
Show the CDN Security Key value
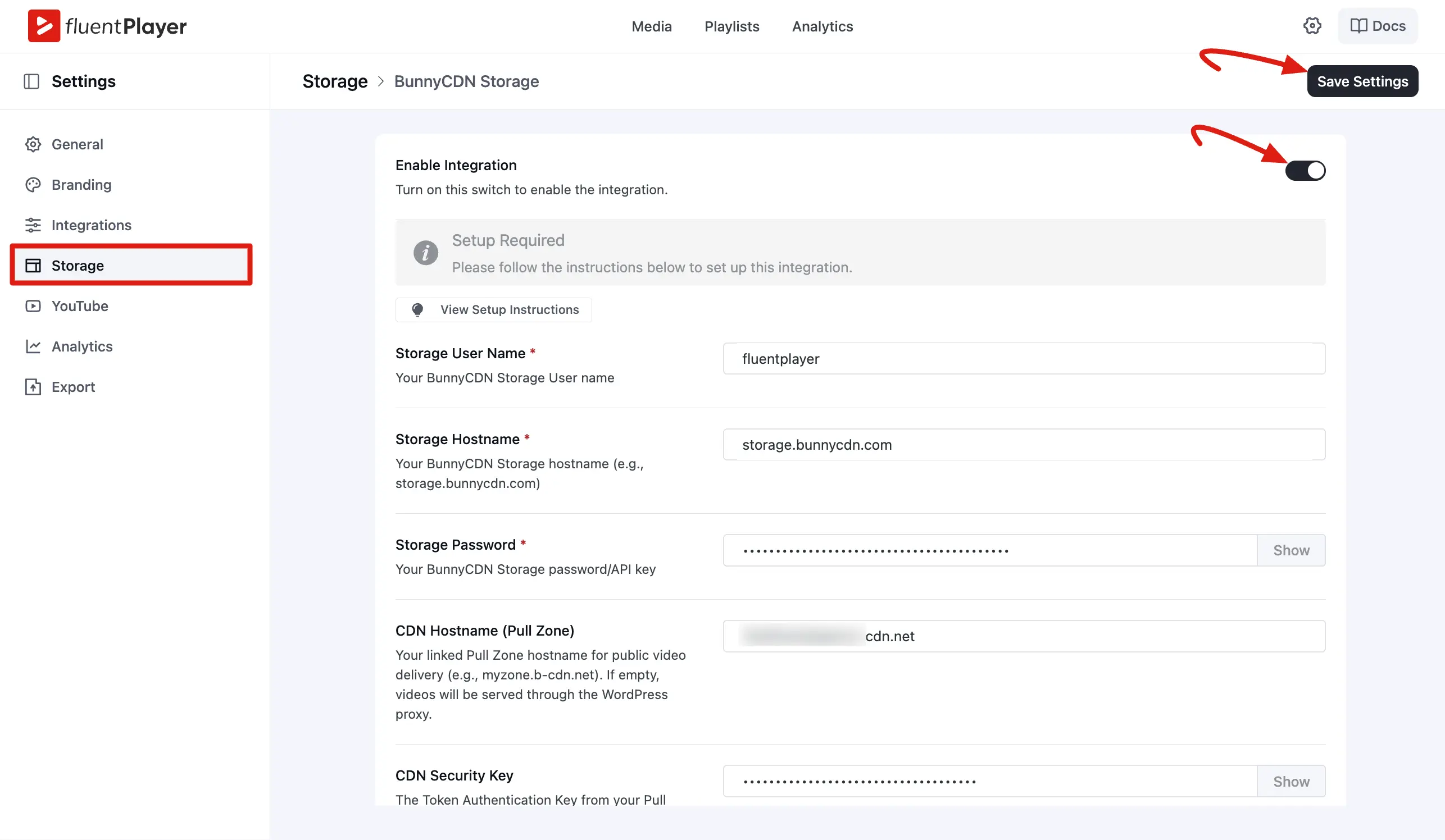(x=1291, y=782)
